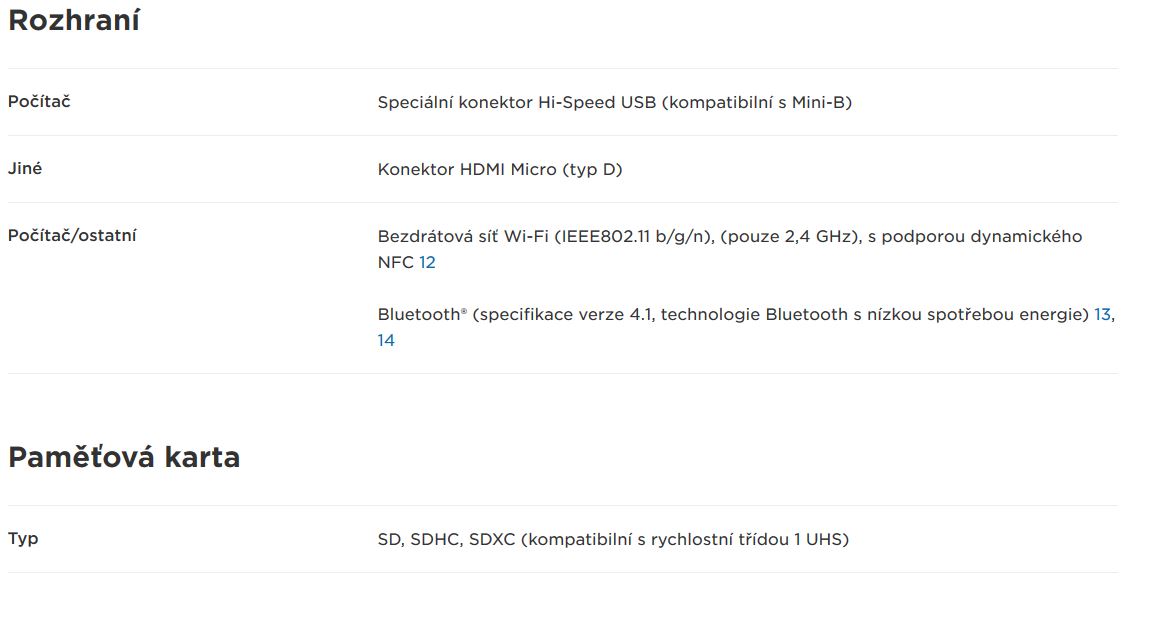Select the Jiné row label

(x=25, y=168)
